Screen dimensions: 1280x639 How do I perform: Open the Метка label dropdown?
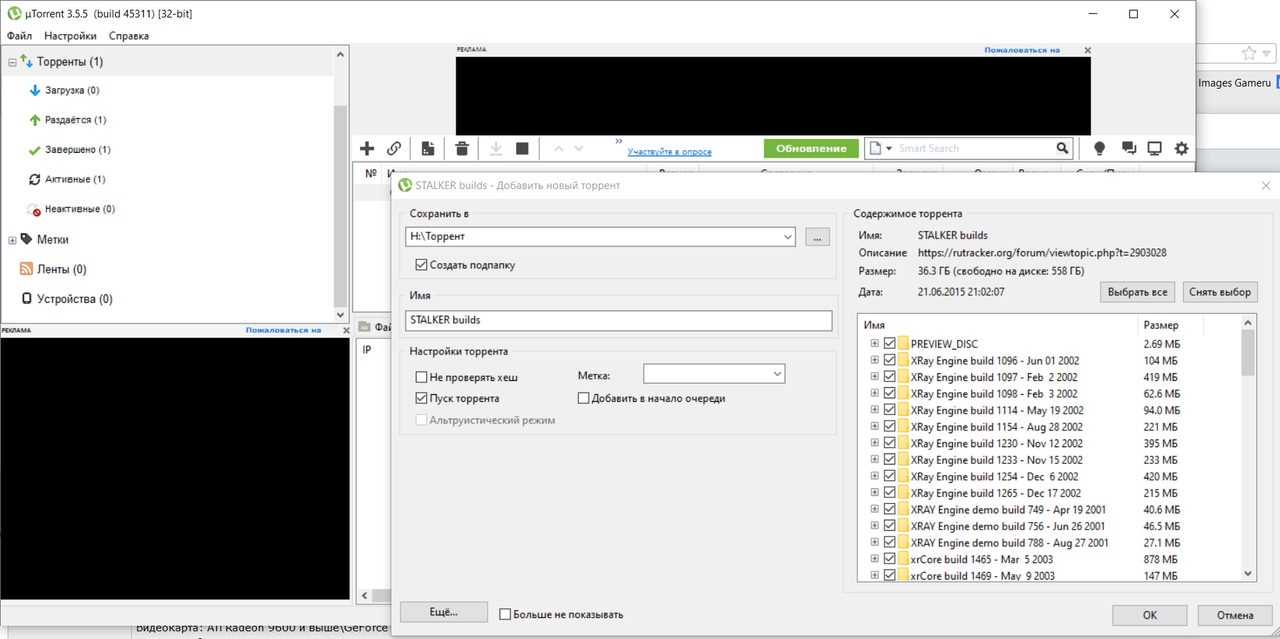coord(777,373)
